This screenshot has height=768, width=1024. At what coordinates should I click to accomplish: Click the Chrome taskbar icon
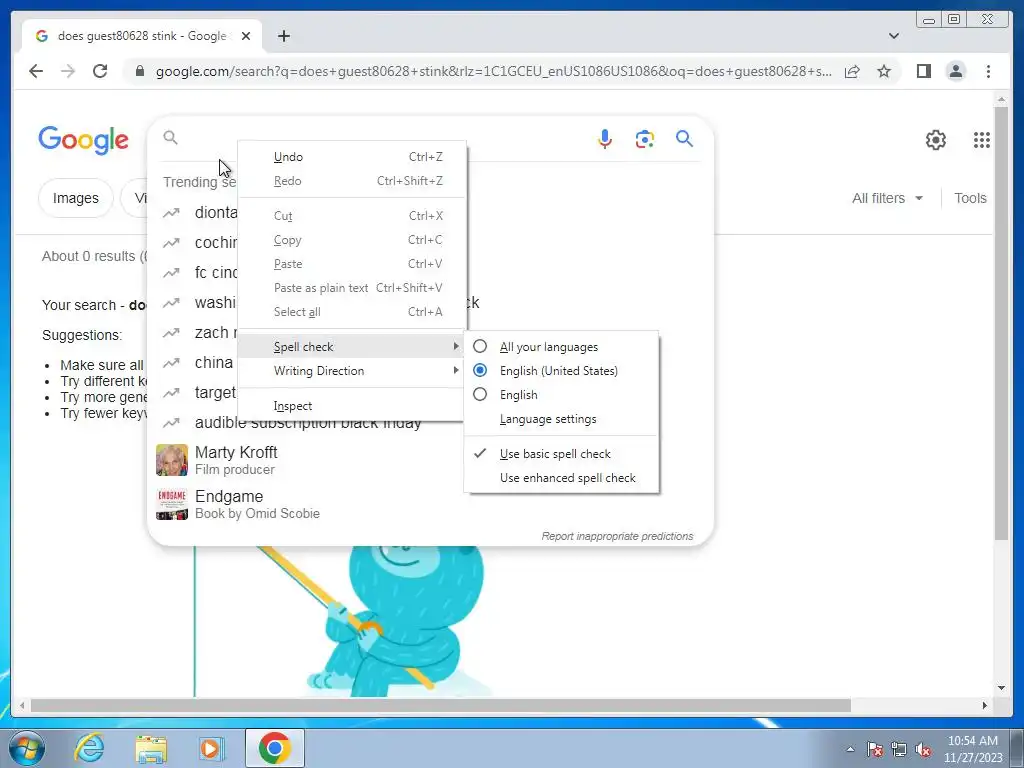[275, 748]
